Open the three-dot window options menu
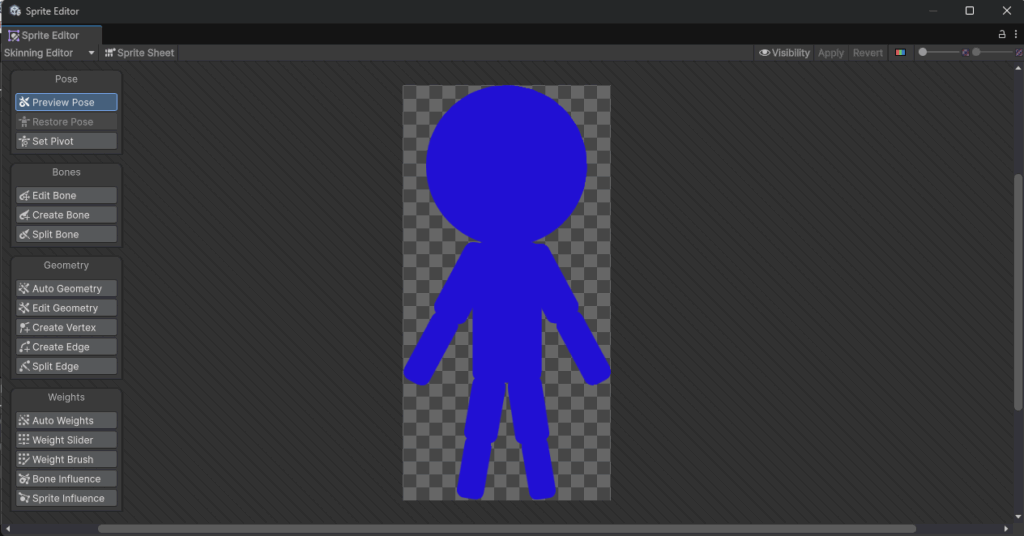Screen dimensions: 1024x536 click(1016, 34)
